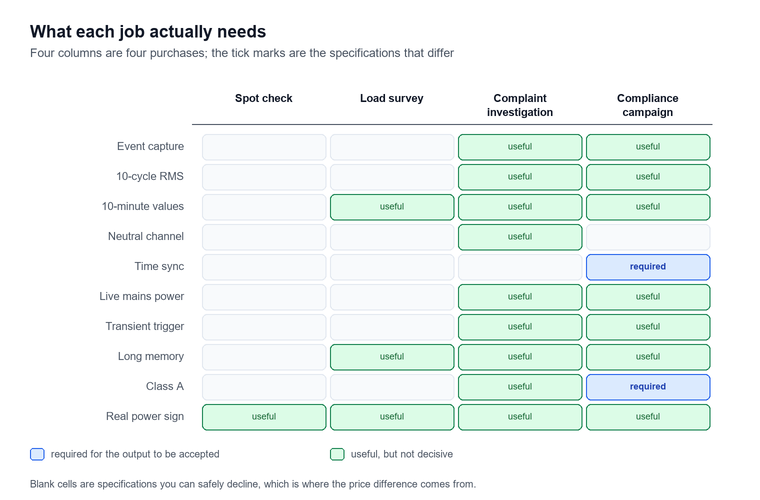The image size is (760, 500).
Task: Click legend text 'required for the output to be accepted'
Action: [x=135, y=454]
